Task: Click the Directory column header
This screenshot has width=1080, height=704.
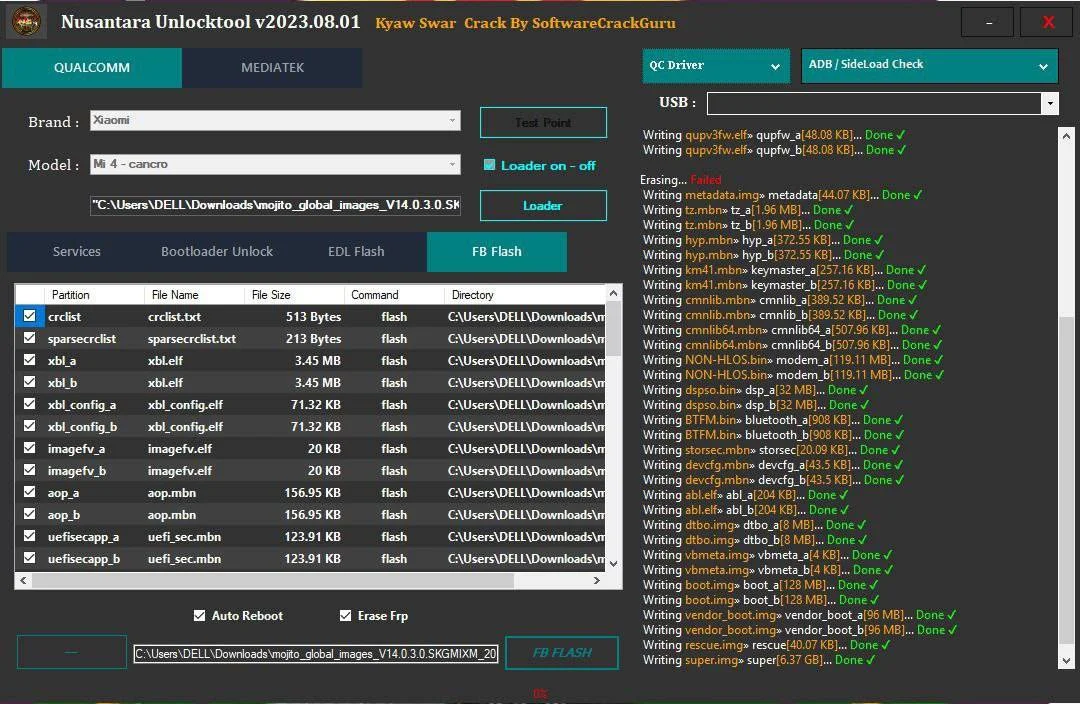Action: 525,295
